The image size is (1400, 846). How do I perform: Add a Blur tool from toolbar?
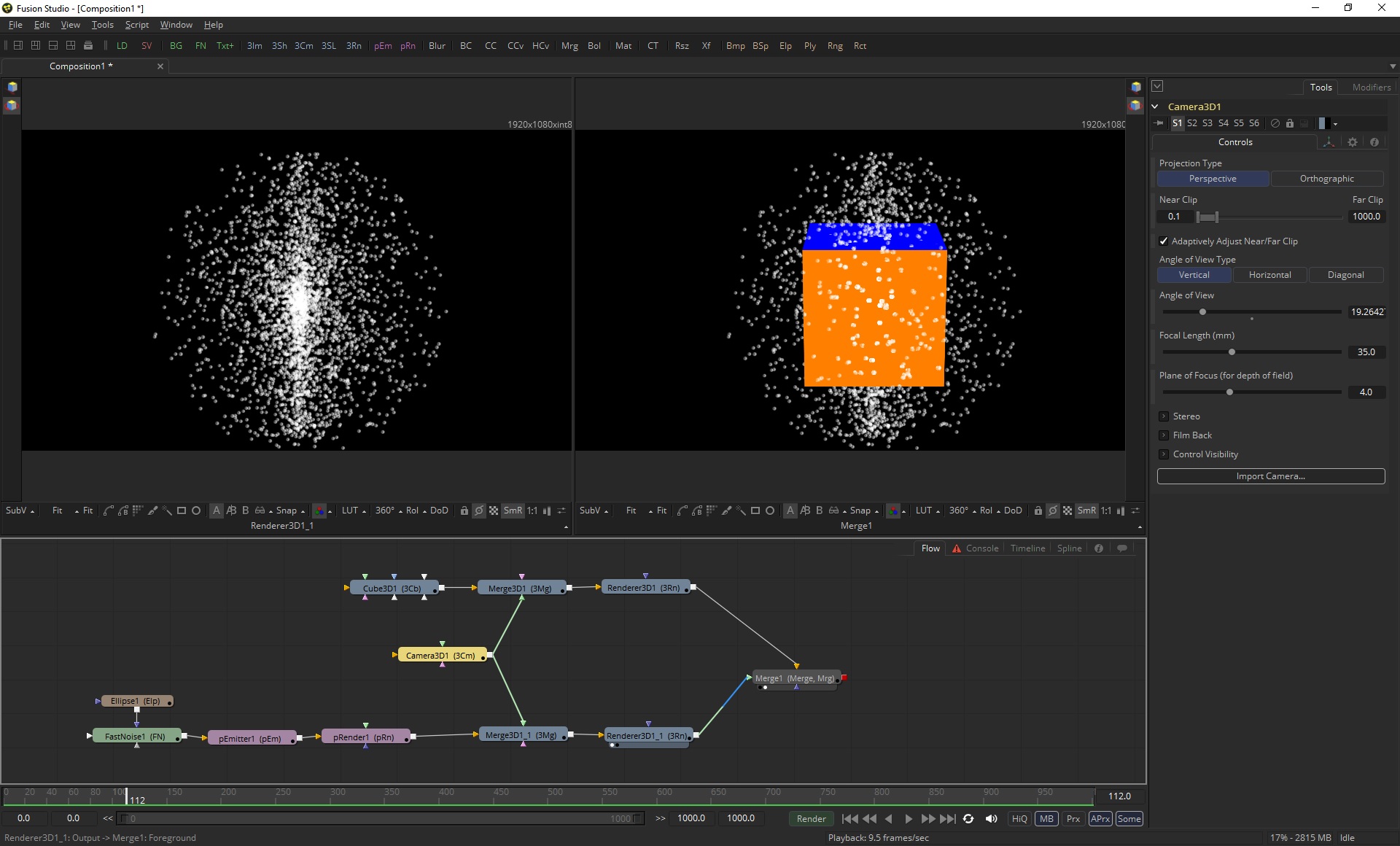[x=437, y=45]
